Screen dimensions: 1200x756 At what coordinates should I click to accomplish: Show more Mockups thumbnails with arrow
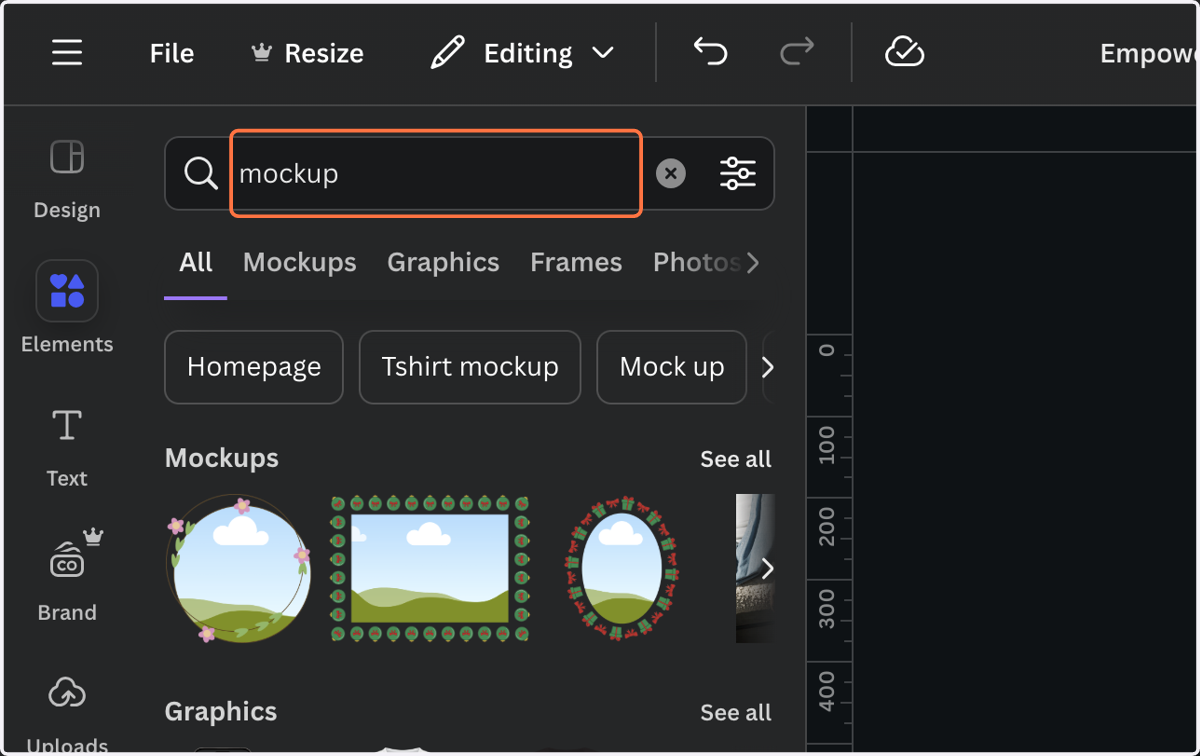point(768,569)
